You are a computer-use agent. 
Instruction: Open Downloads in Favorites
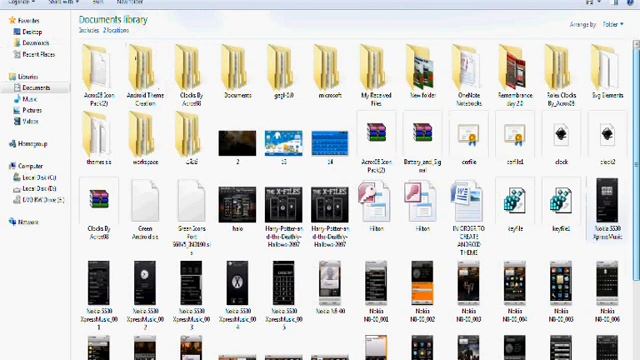click(x=35, y=43)
